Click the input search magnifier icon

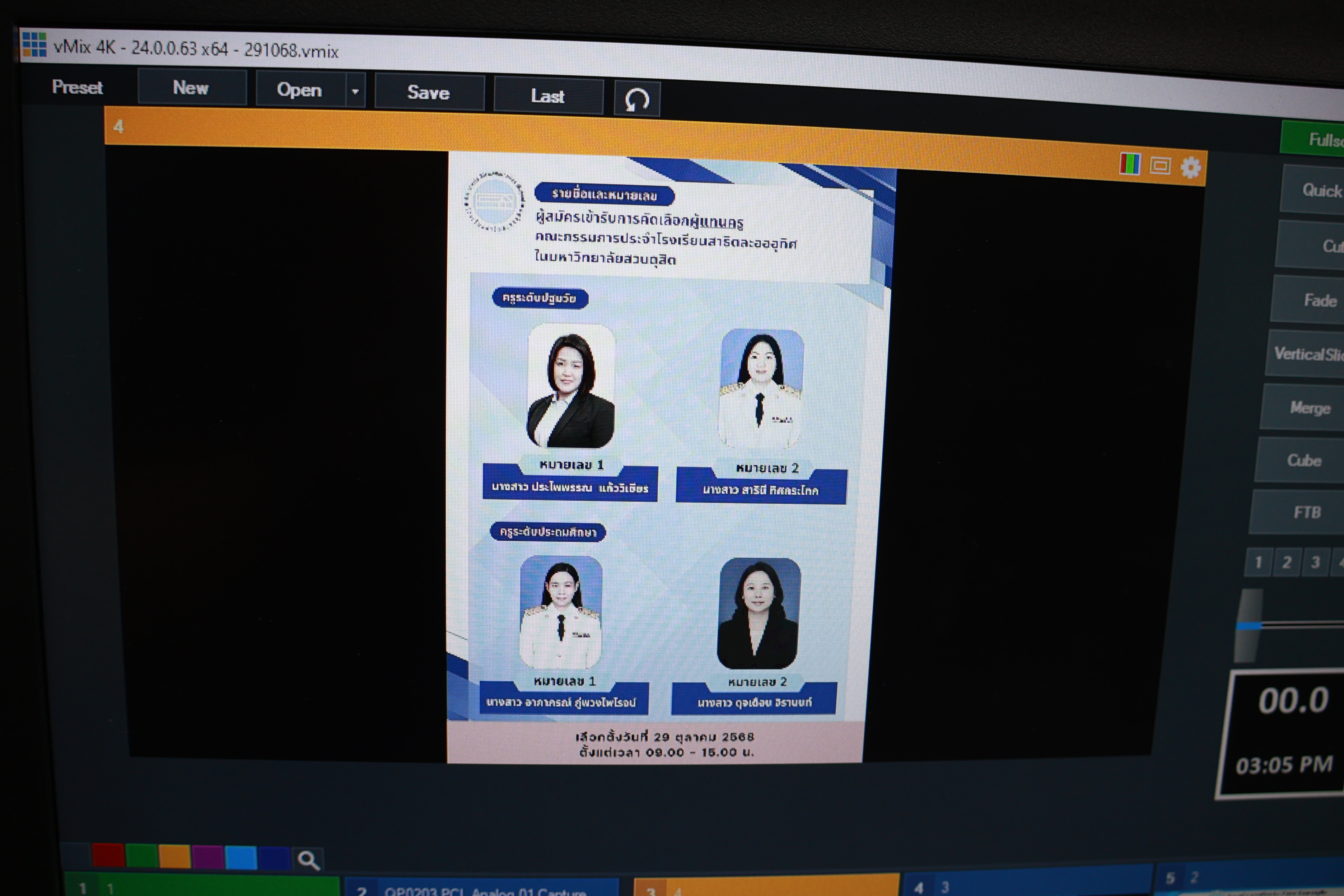pos(309,860)
